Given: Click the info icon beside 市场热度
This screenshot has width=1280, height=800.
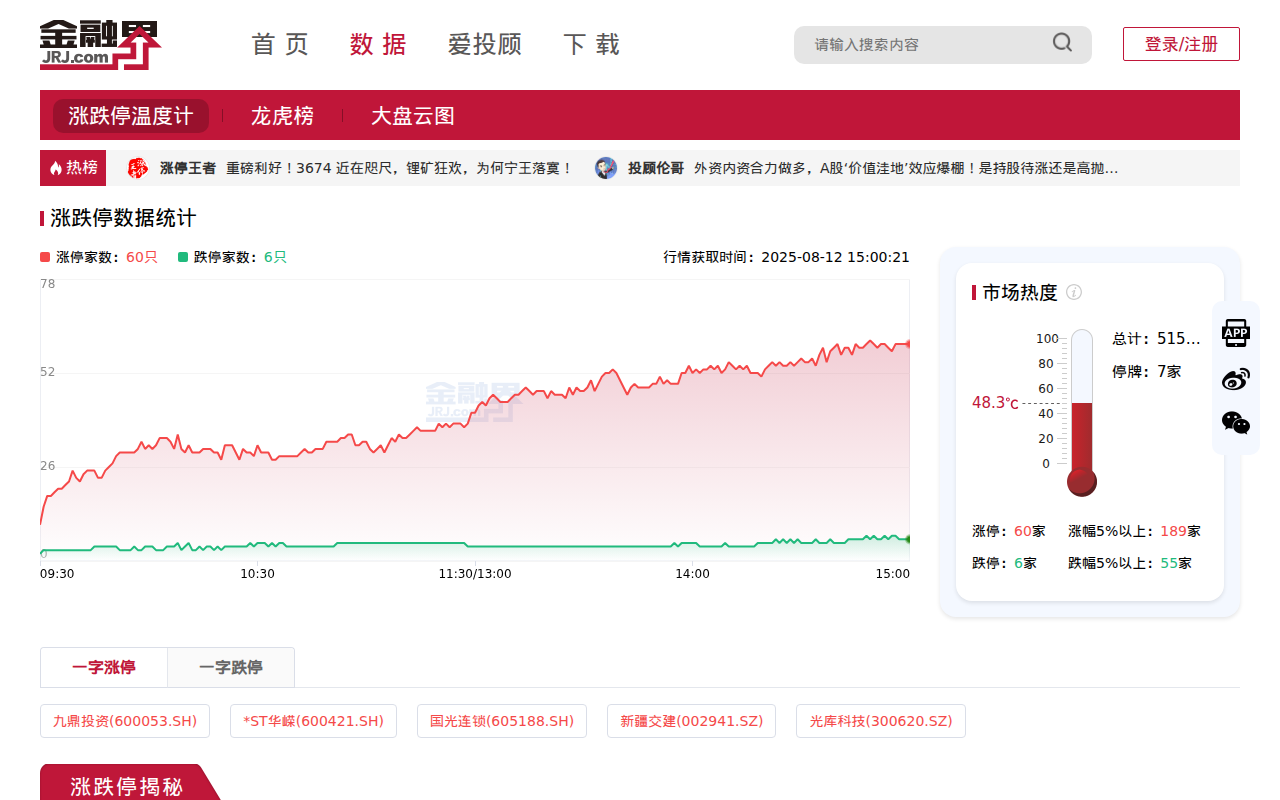Looking at the screenshot, I should tap(1074, 292).
